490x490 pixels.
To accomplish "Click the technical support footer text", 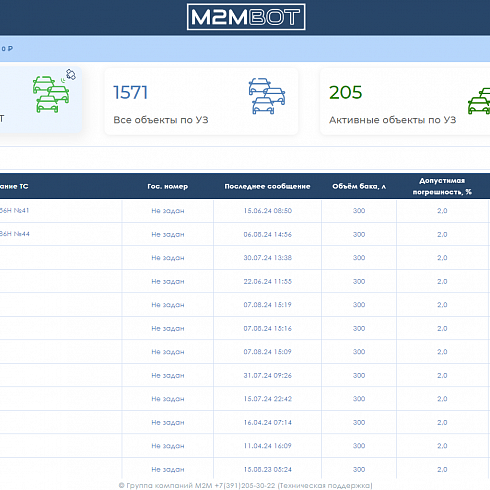I will (245, 485).
